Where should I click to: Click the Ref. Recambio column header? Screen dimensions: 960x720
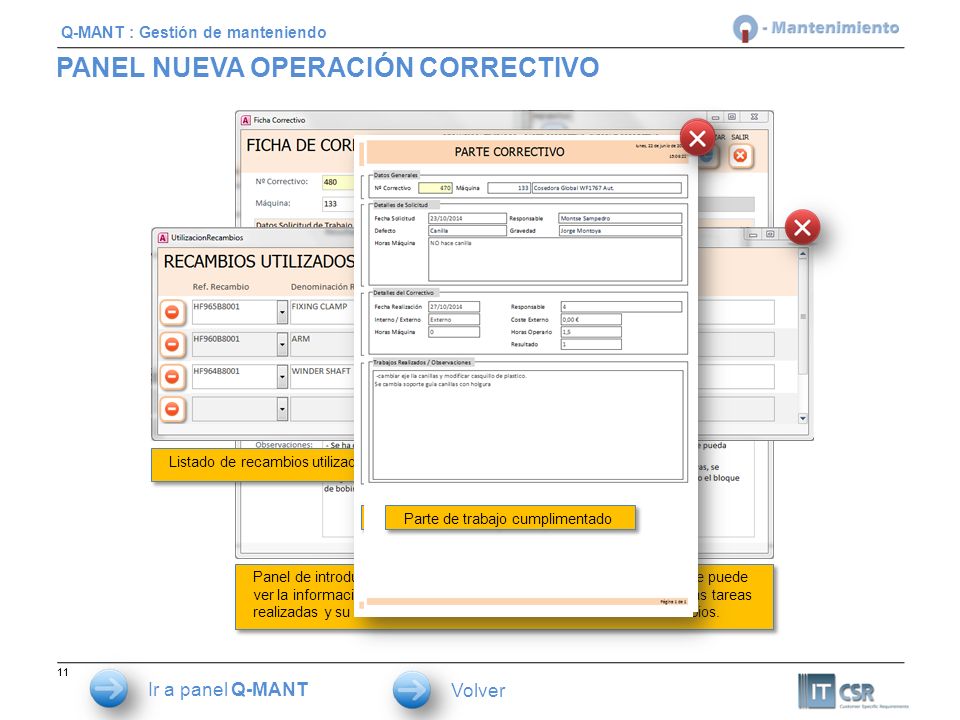(221, 287)
